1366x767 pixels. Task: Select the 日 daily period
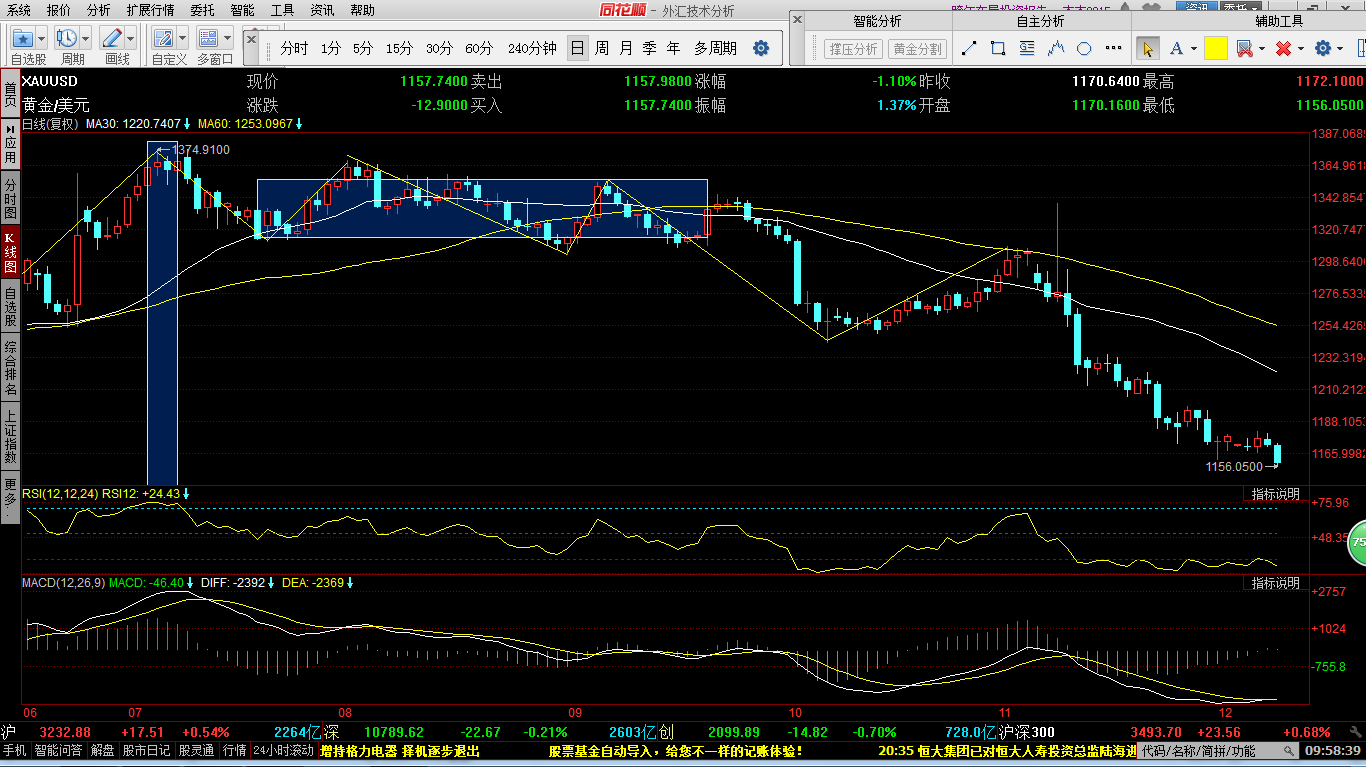(578, 48)
